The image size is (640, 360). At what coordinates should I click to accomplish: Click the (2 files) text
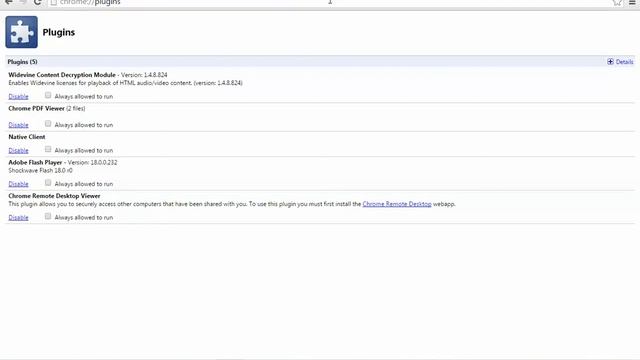tap(76, 109)
